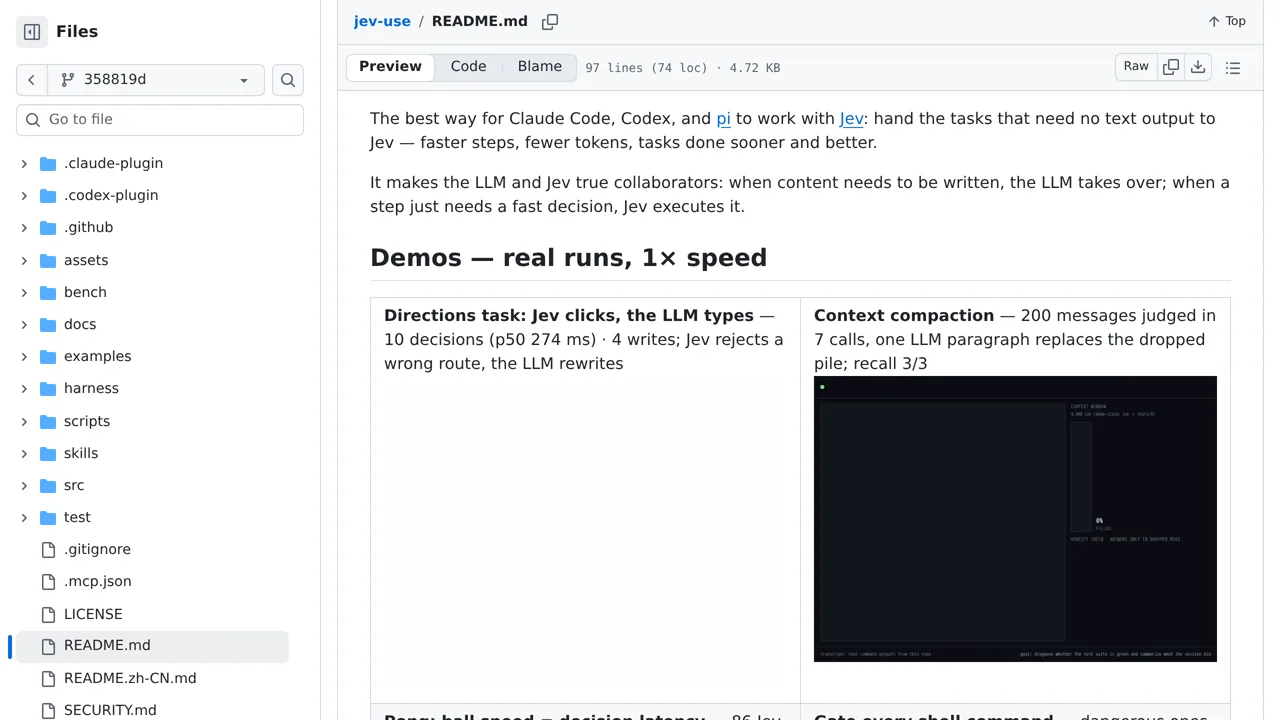Screen dimensions: 1280x720
Task: Follow the Jev hyperlink
Action: point(851,118)
